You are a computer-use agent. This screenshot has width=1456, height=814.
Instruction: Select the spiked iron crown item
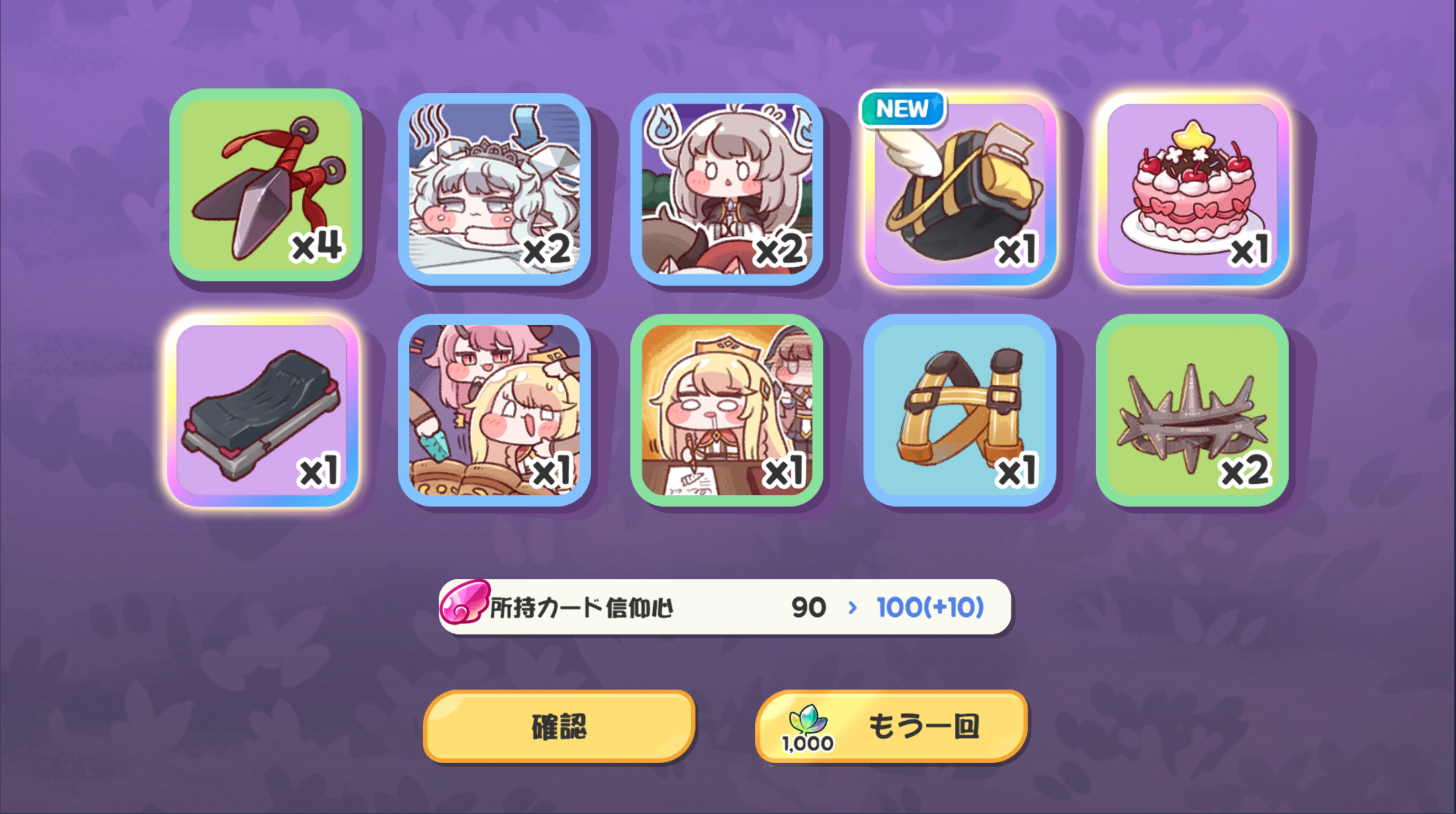click(x=1193, y=411)
